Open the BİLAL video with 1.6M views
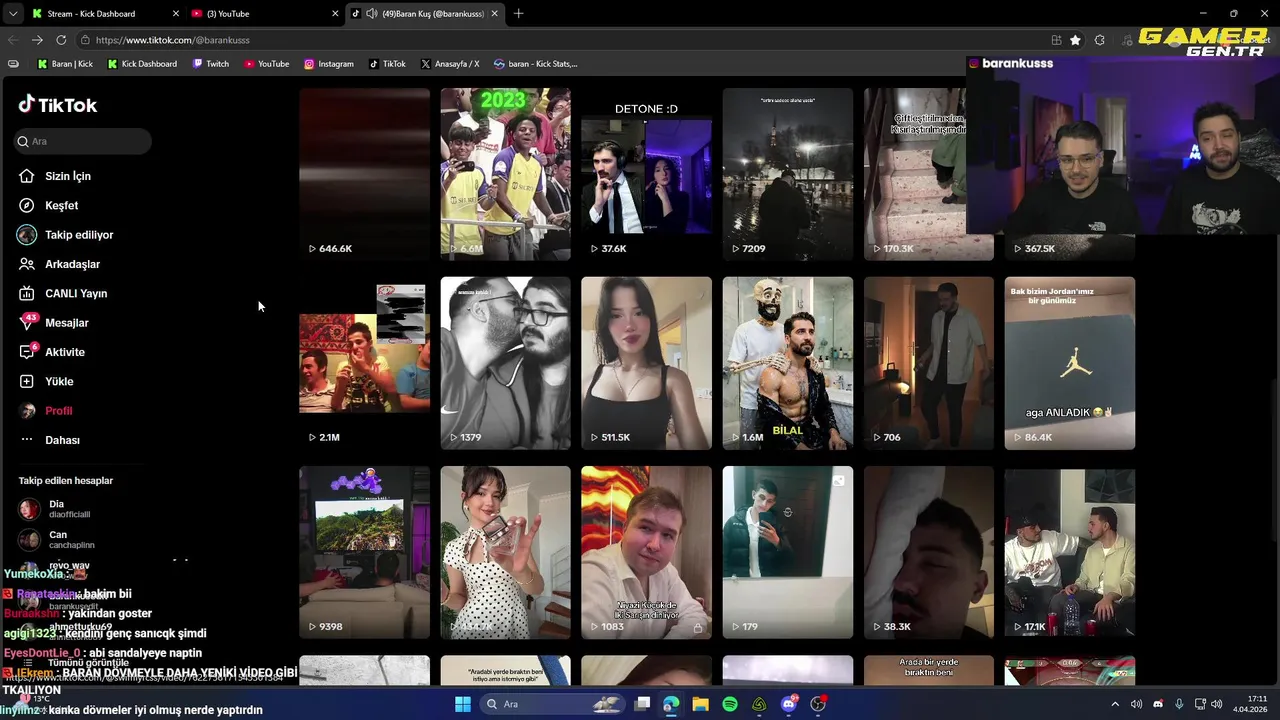 [788, 363]
